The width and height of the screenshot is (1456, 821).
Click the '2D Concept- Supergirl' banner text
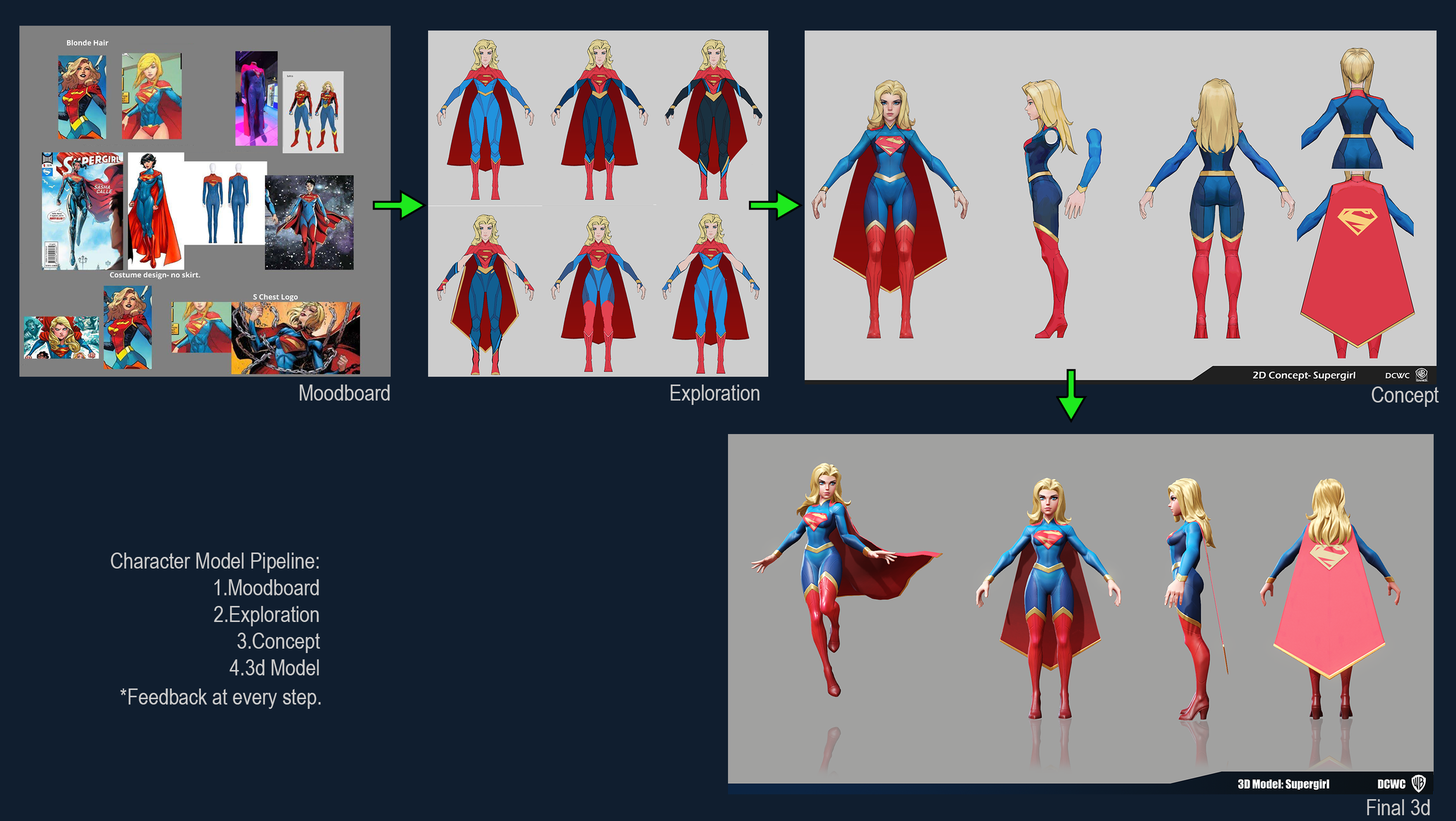[1303, 375]
